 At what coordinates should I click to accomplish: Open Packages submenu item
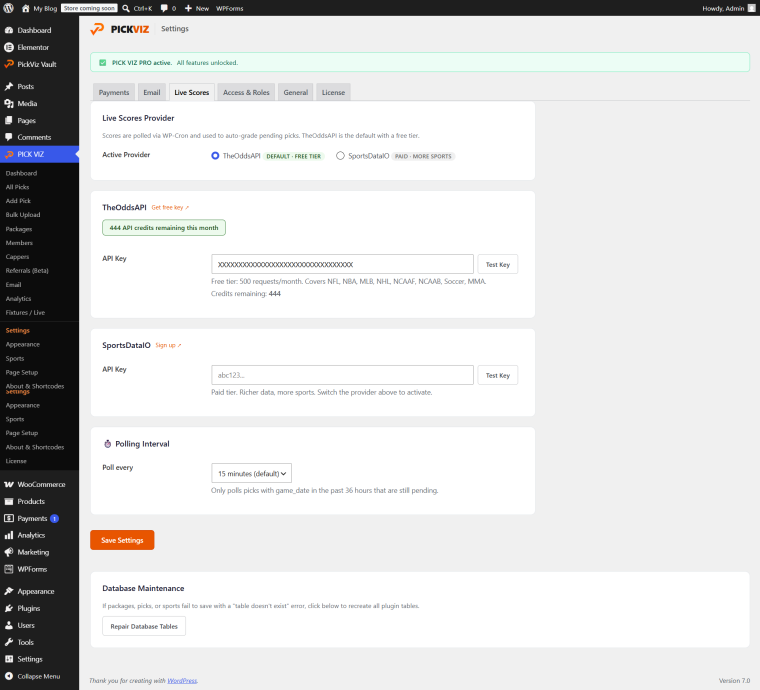pos(19,229)
